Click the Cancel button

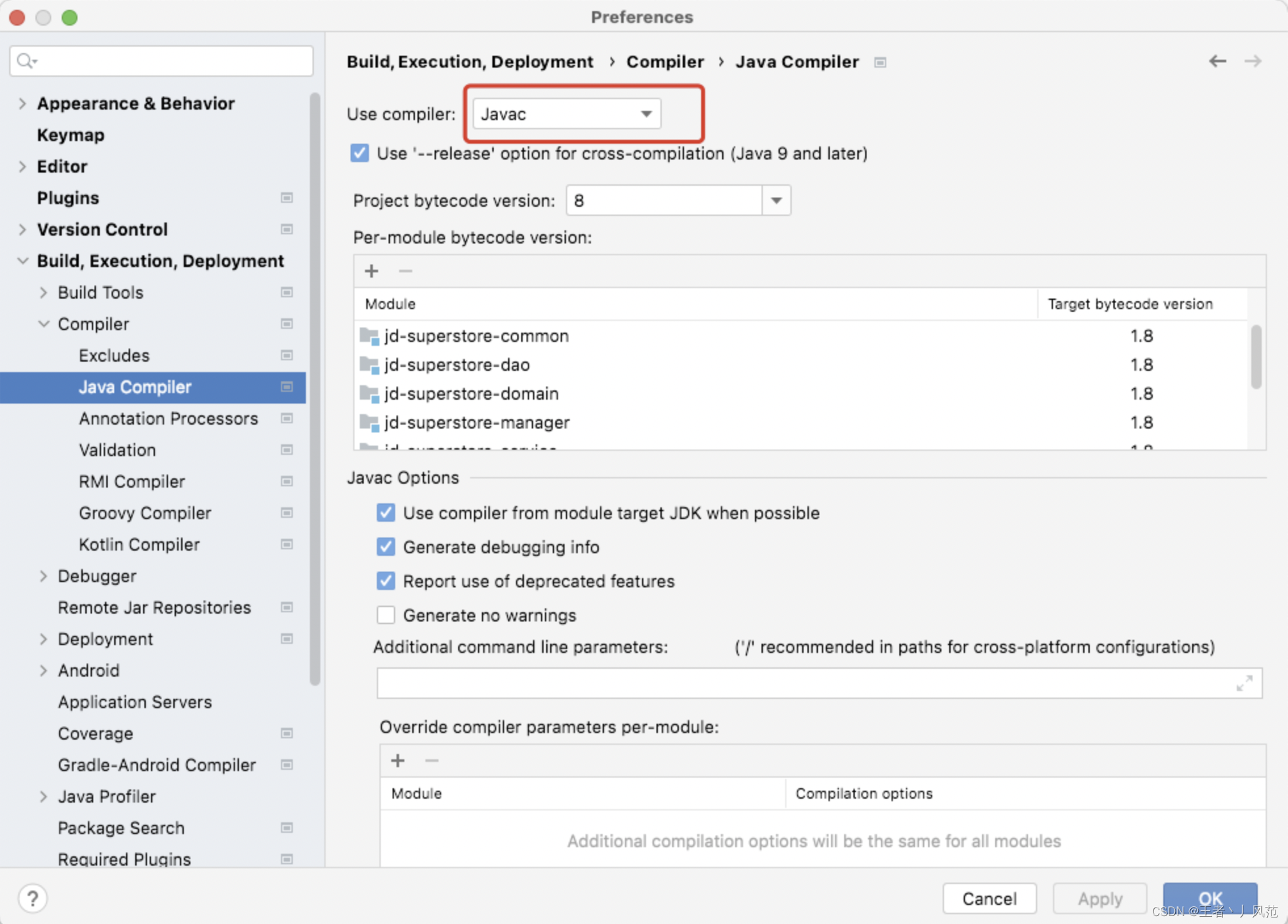(x=989, y=898)
